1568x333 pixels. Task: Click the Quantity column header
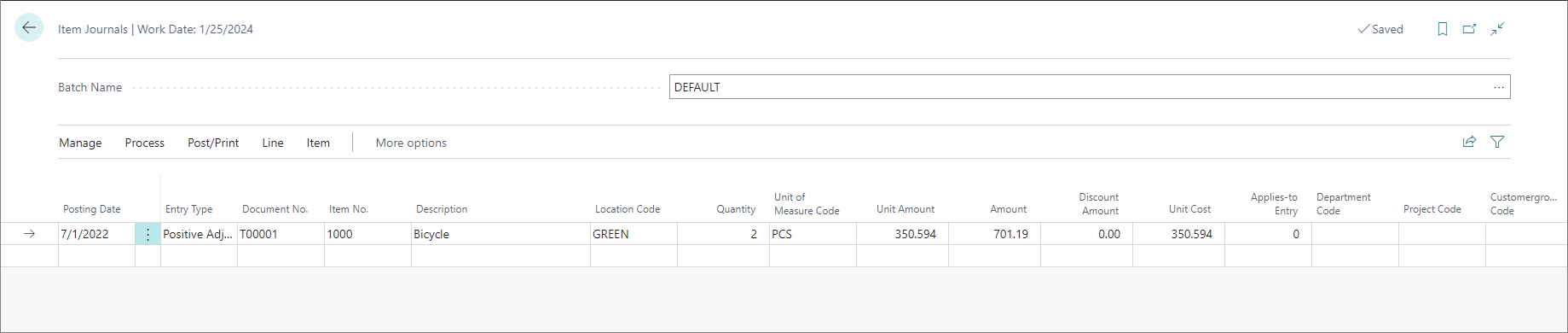[x=736, y=209]
